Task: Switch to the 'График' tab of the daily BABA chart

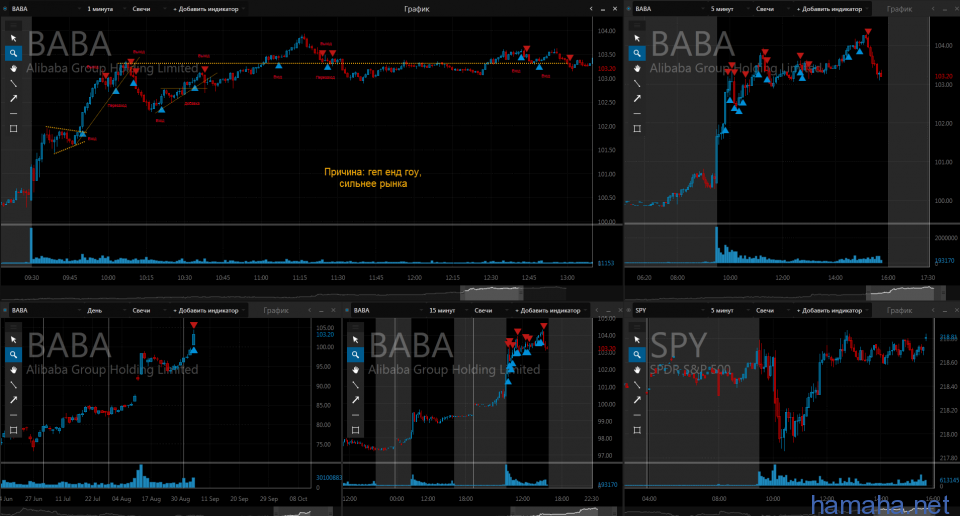Action: pyautogui.click(x=276, y=310)
